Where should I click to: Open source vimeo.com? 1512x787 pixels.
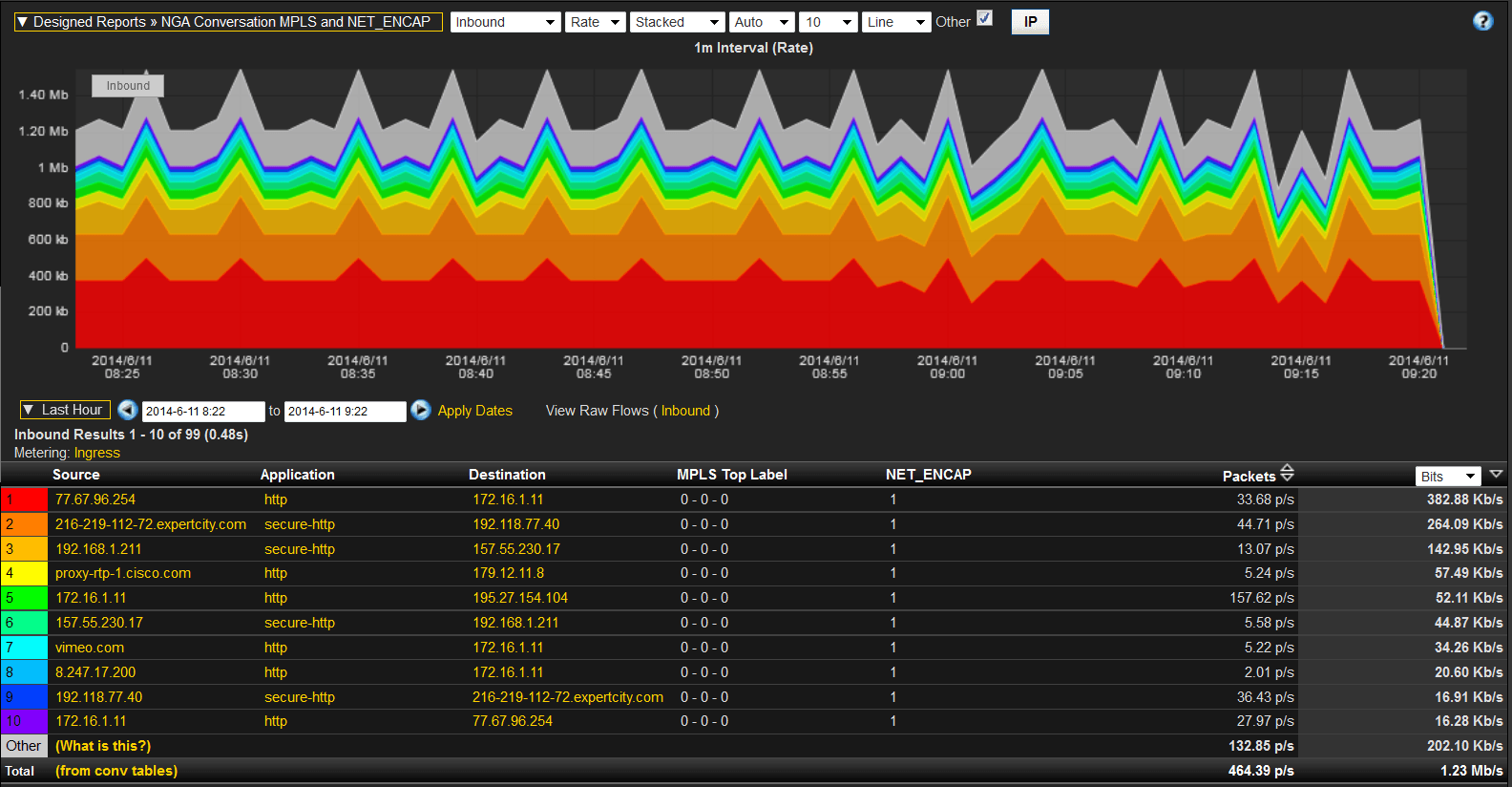(x=90, y=648)
